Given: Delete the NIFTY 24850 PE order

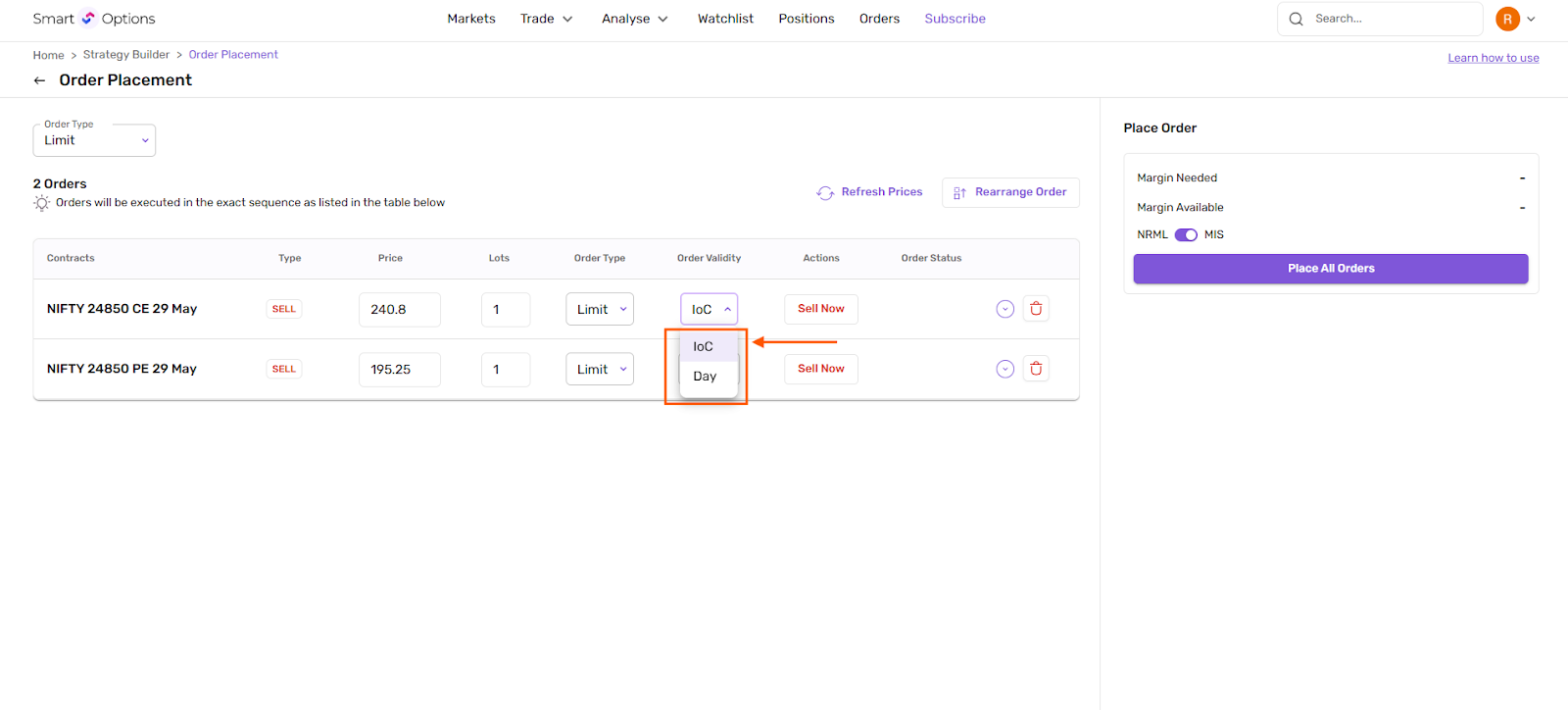Looking at the screenshot, I should 1036,369.
